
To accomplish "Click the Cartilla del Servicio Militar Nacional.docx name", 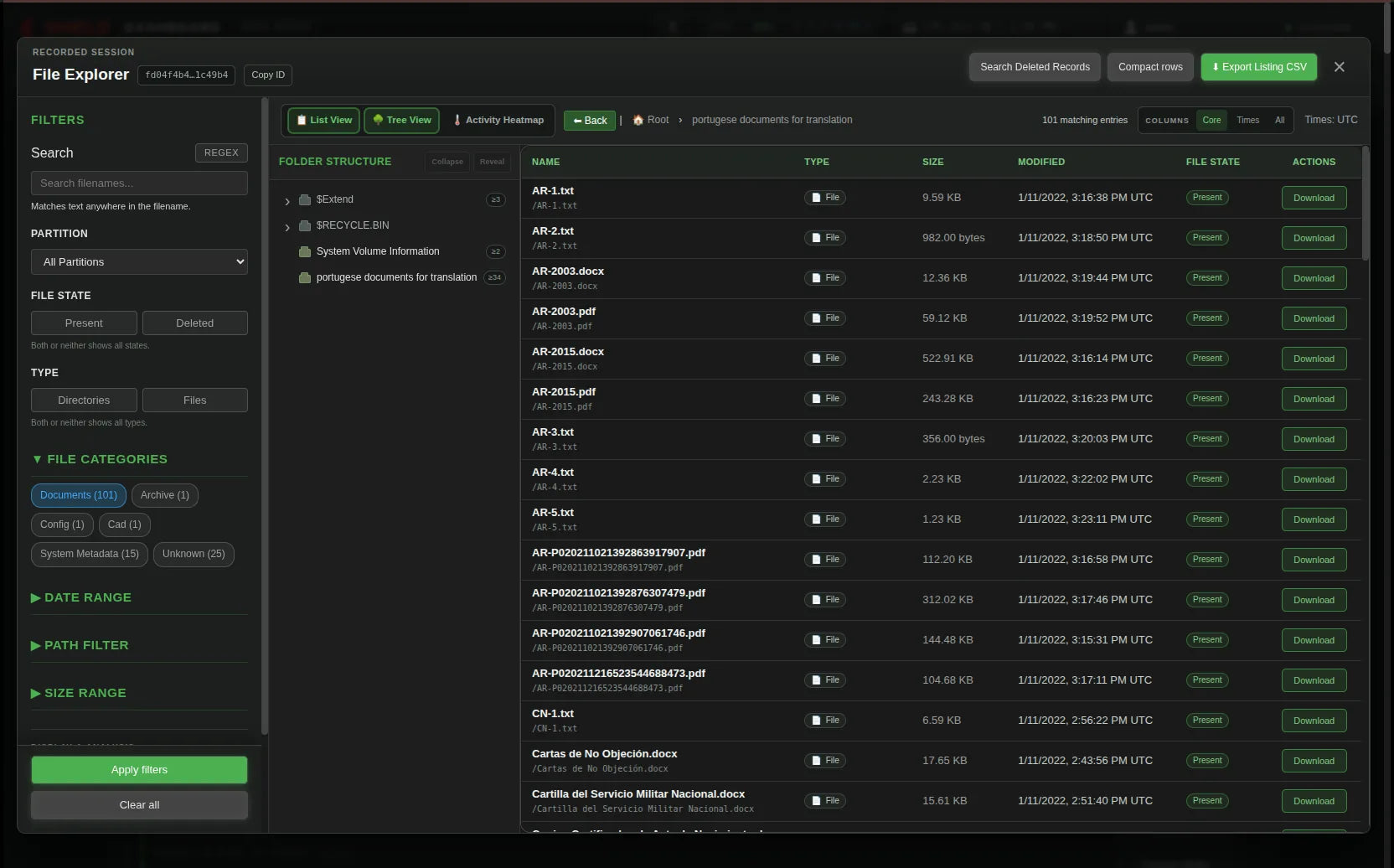I will pyautogui.click(x=638, y=794).
